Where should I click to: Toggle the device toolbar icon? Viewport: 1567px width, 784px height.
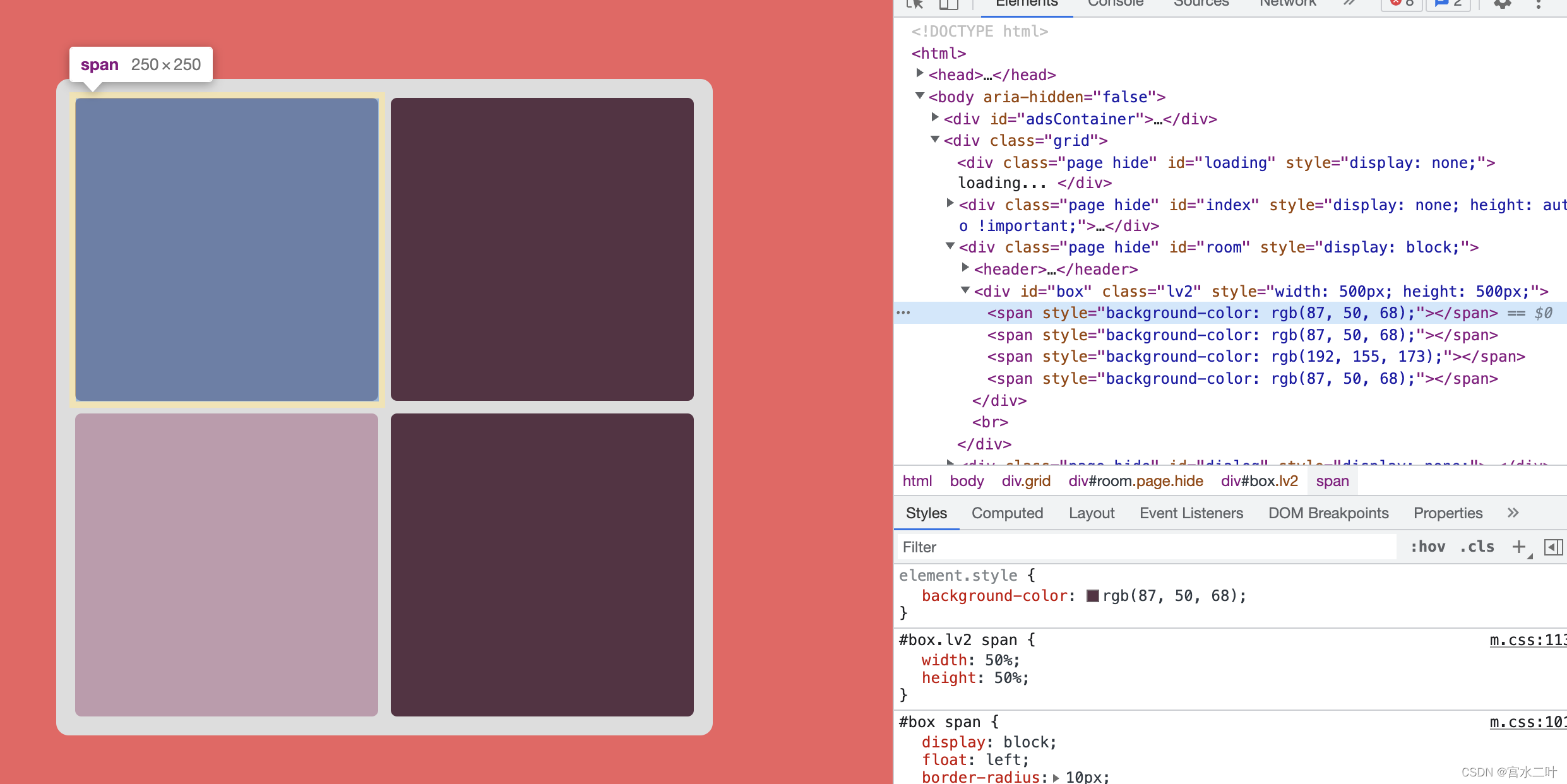[x=948, y=4]
